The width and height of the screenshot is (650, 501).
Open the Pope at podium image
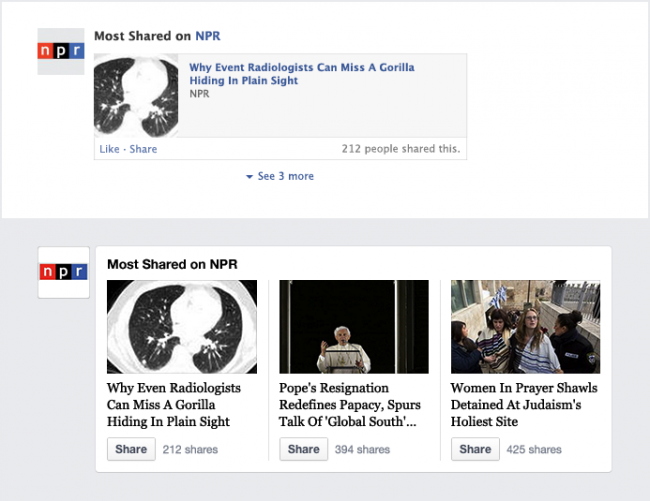354,327
